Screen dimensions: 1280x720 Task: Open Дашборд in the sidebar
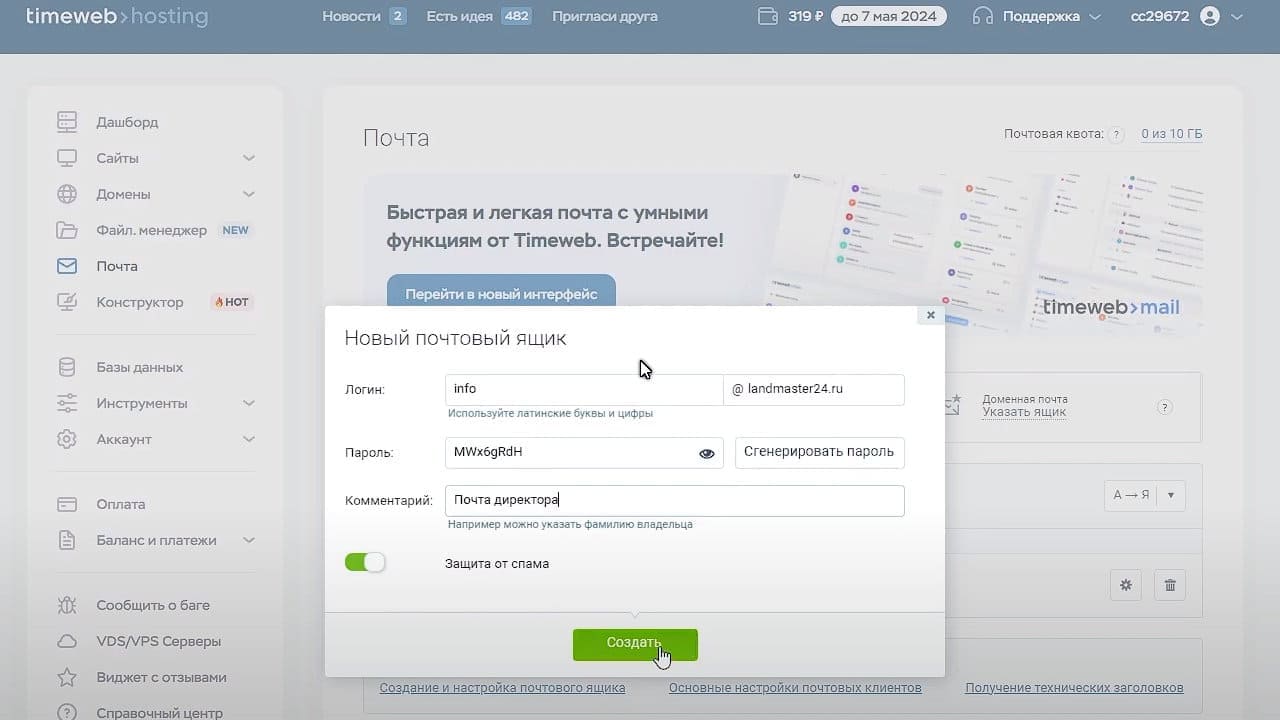[x=127, y=122]
